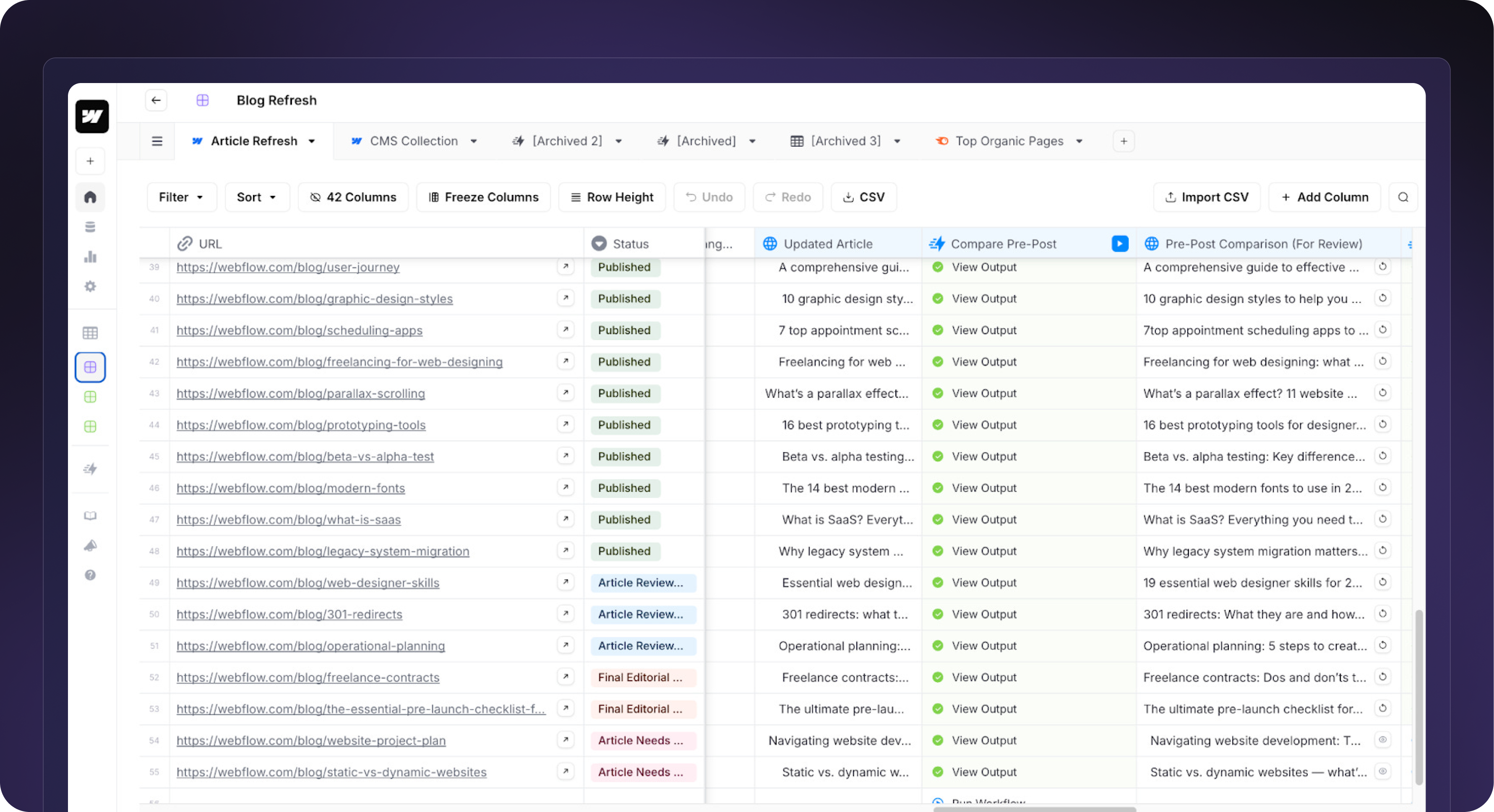The height and width of the screenshot is (812, 1494).
Task: Click the Updated Article column header
Action: pos(838,244)
